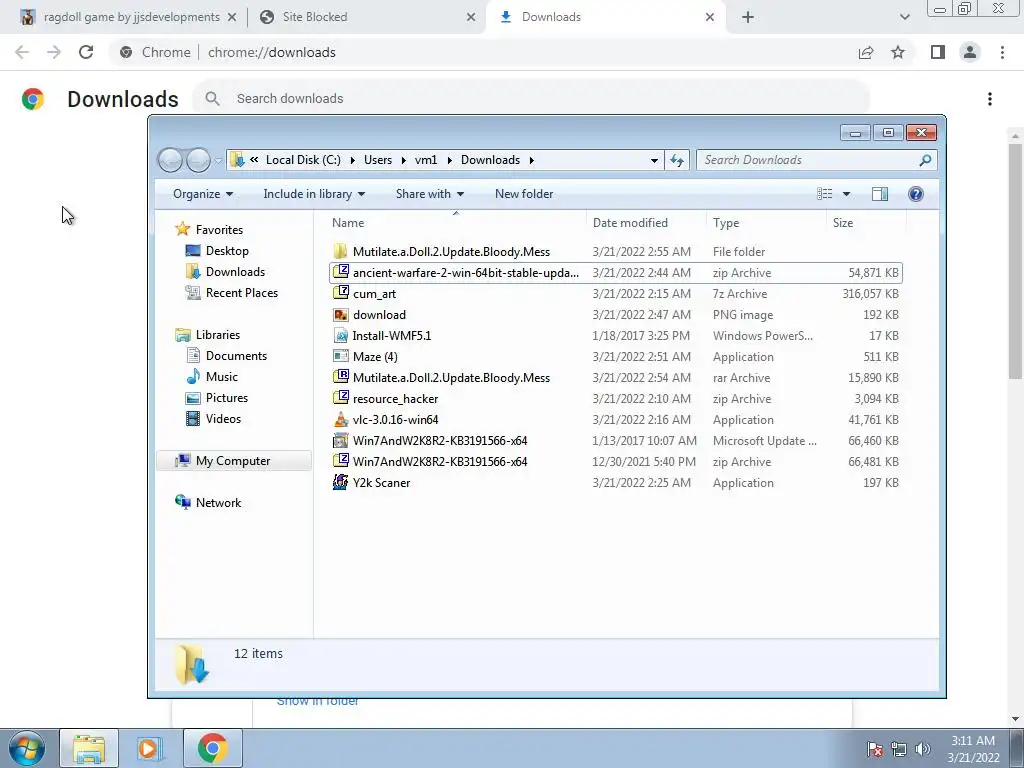Open Chrome profile avatar
The image size is (1024, 768).
[x=970, y=52]
